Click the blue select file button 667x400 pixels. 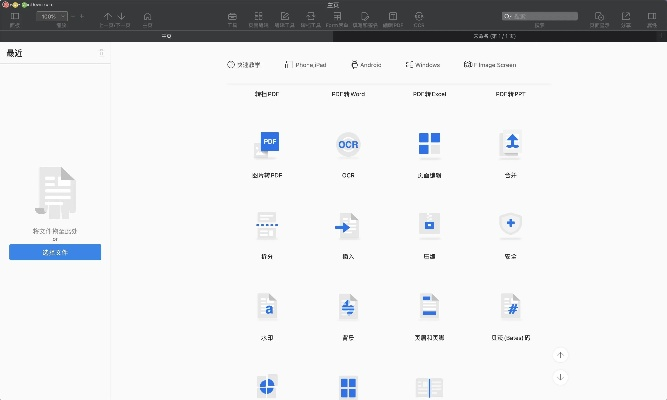[x=55, y=253]
